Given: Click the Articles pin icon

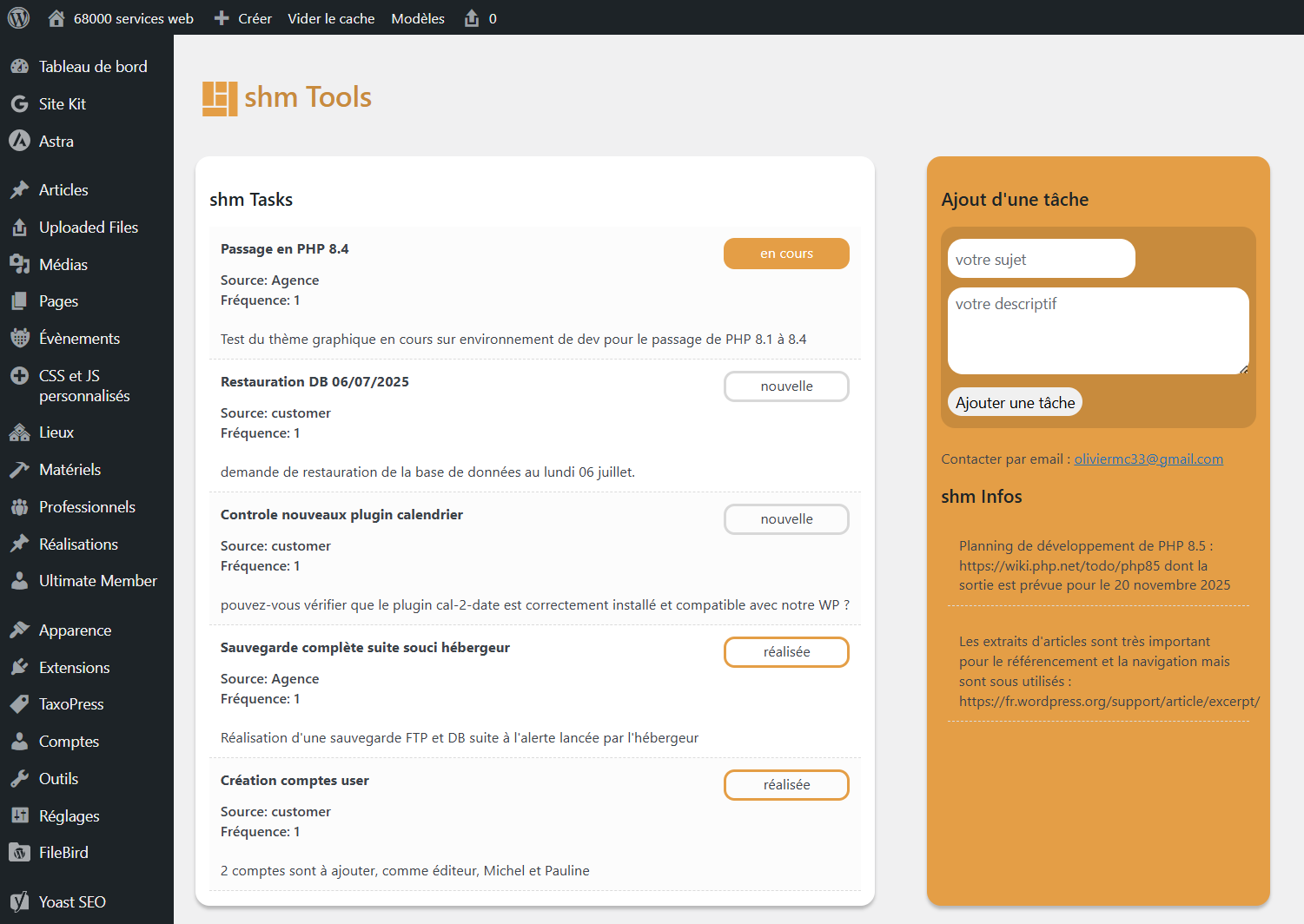Looking at the screenshot, I should [x=19, y=190].
